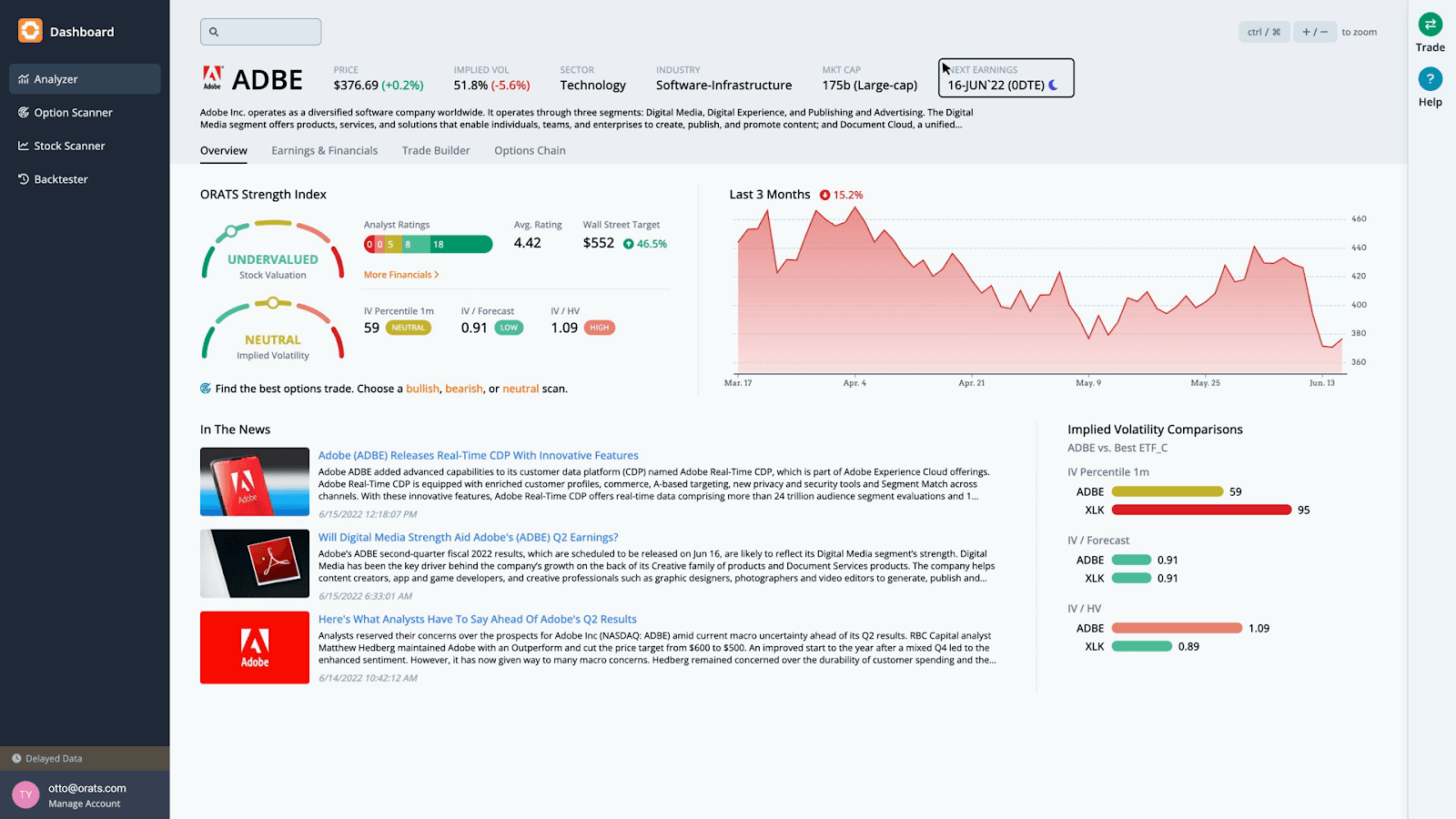Viewport: 1456px width, 819px height.
Task: Click the price $376.69 (+0.2%) value
Action: point(379,86)
